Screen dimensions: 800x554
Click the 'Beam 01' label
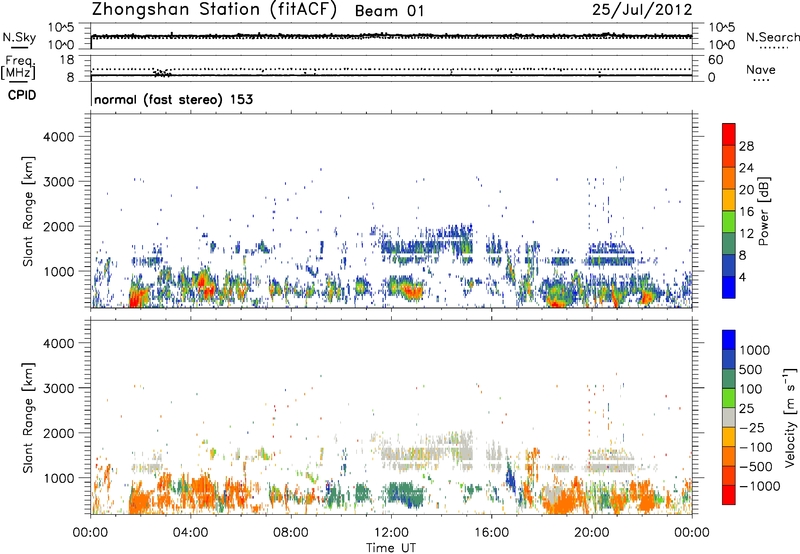coord(389,11)
